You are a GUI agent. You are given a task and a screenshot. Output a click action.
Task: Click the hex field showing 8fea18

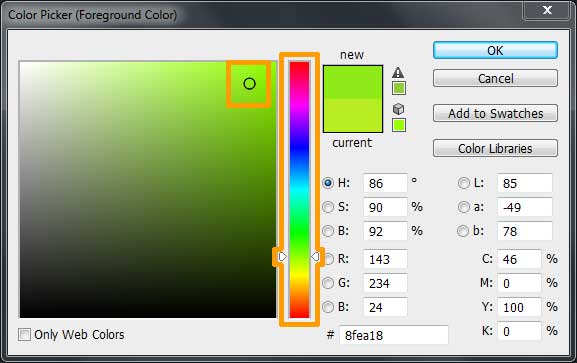(x=394, y=335)
